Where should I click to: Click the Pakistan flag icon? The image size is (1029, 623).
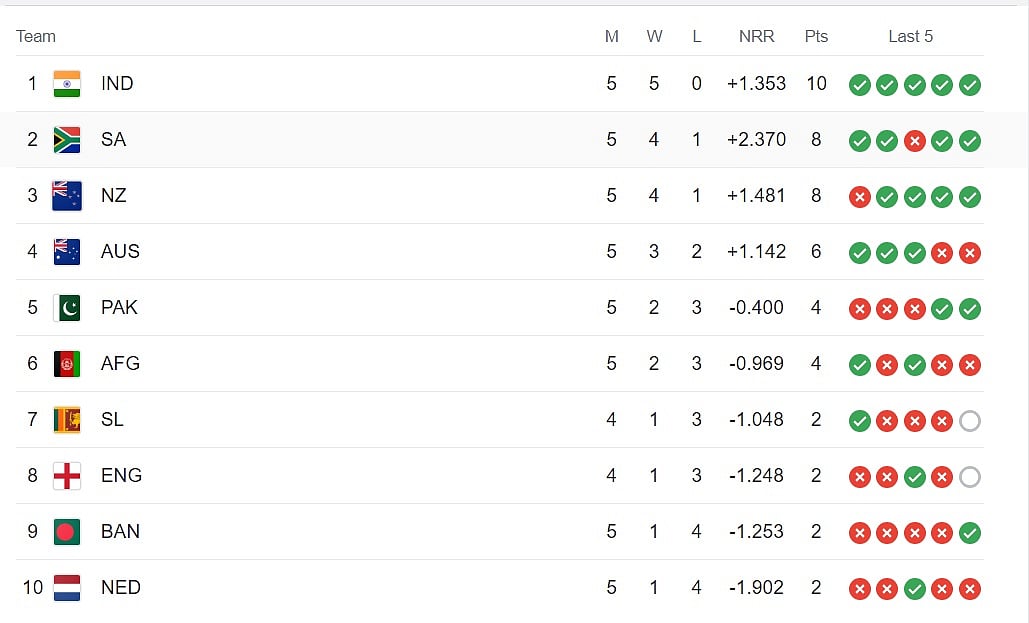pyautogui.click(x=67, y=308)
